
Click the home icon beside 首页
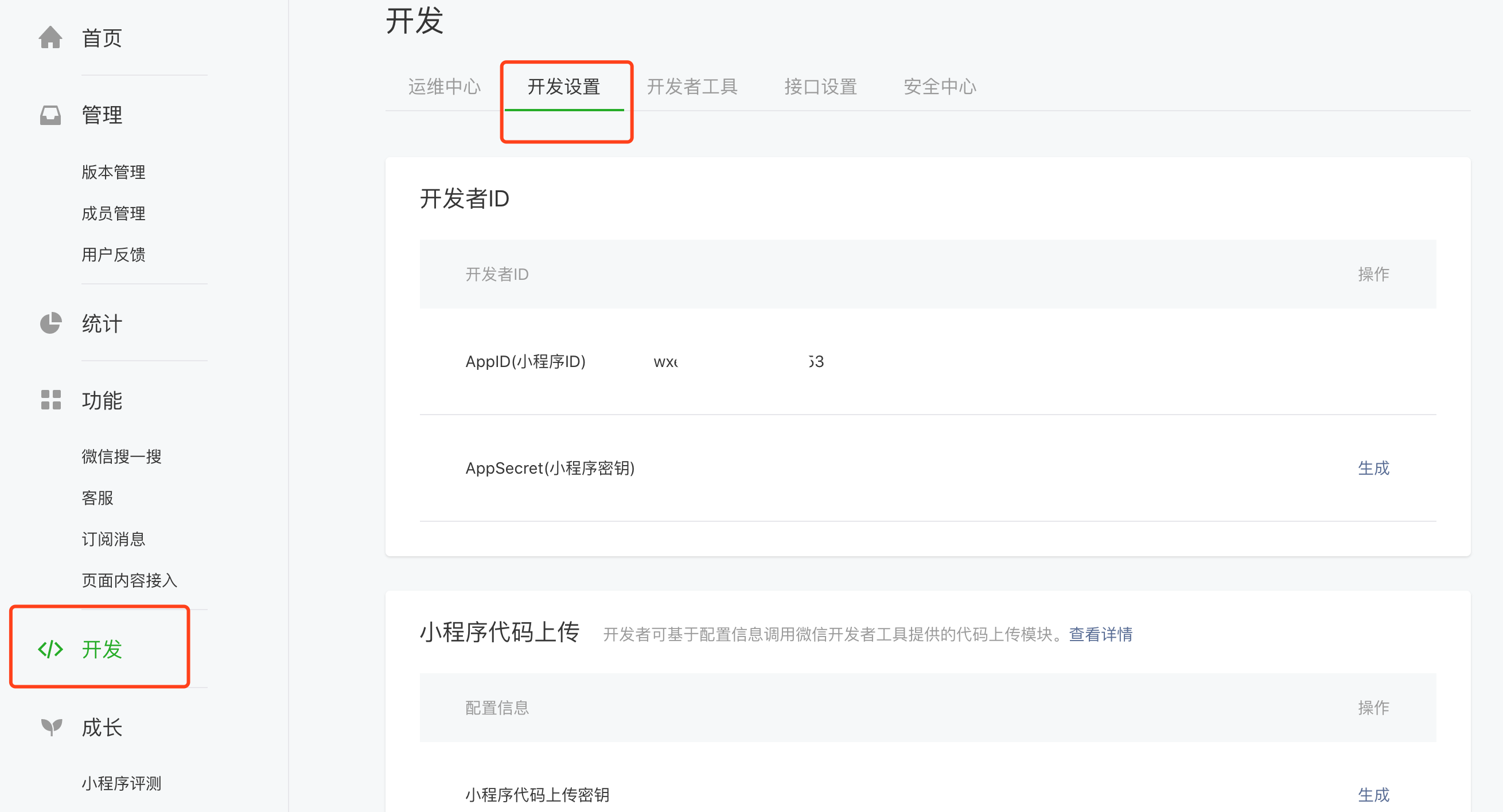[50, 38]
